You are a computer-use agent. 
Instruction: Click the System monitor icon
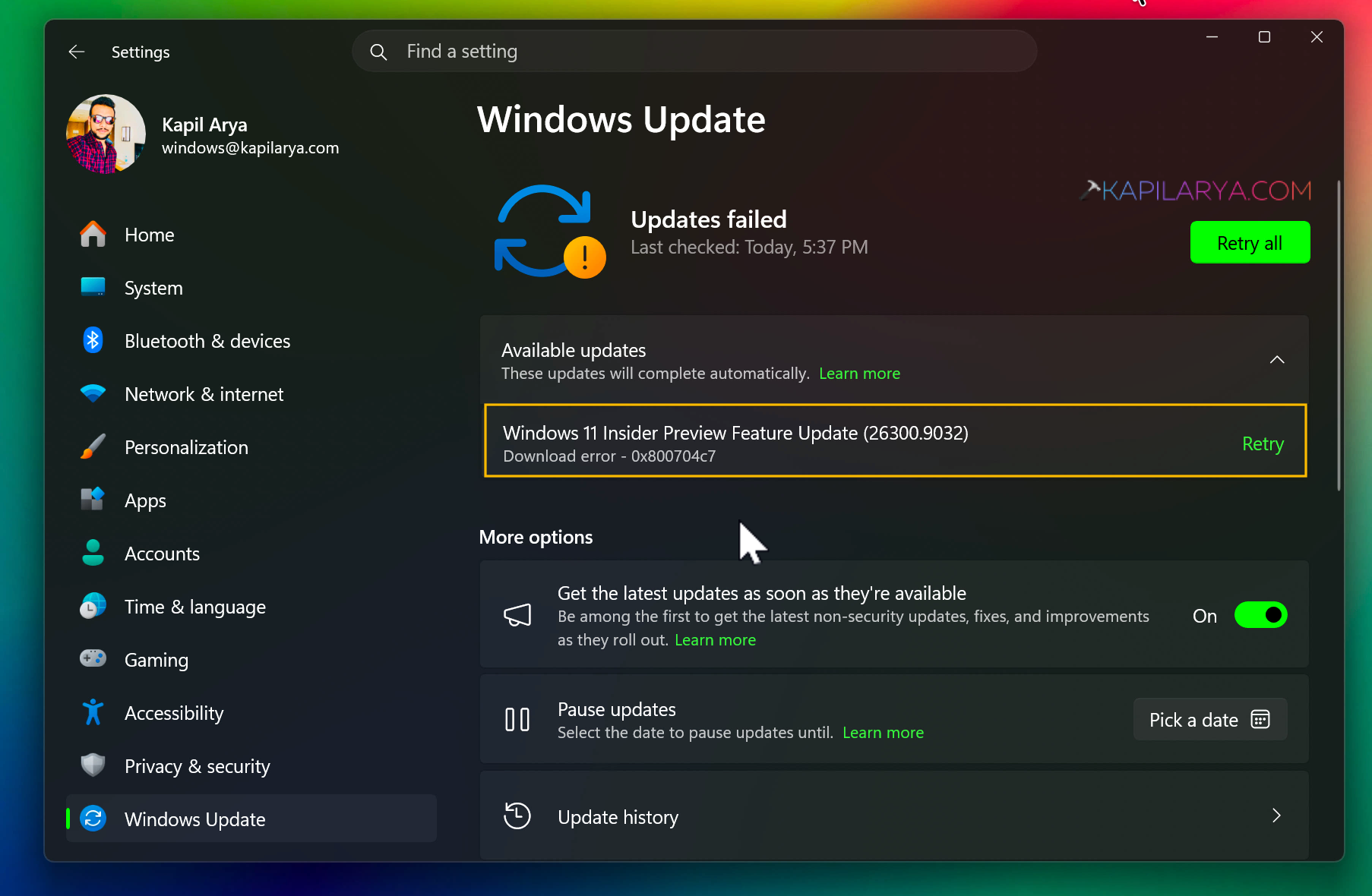click(x=93, y=287)
